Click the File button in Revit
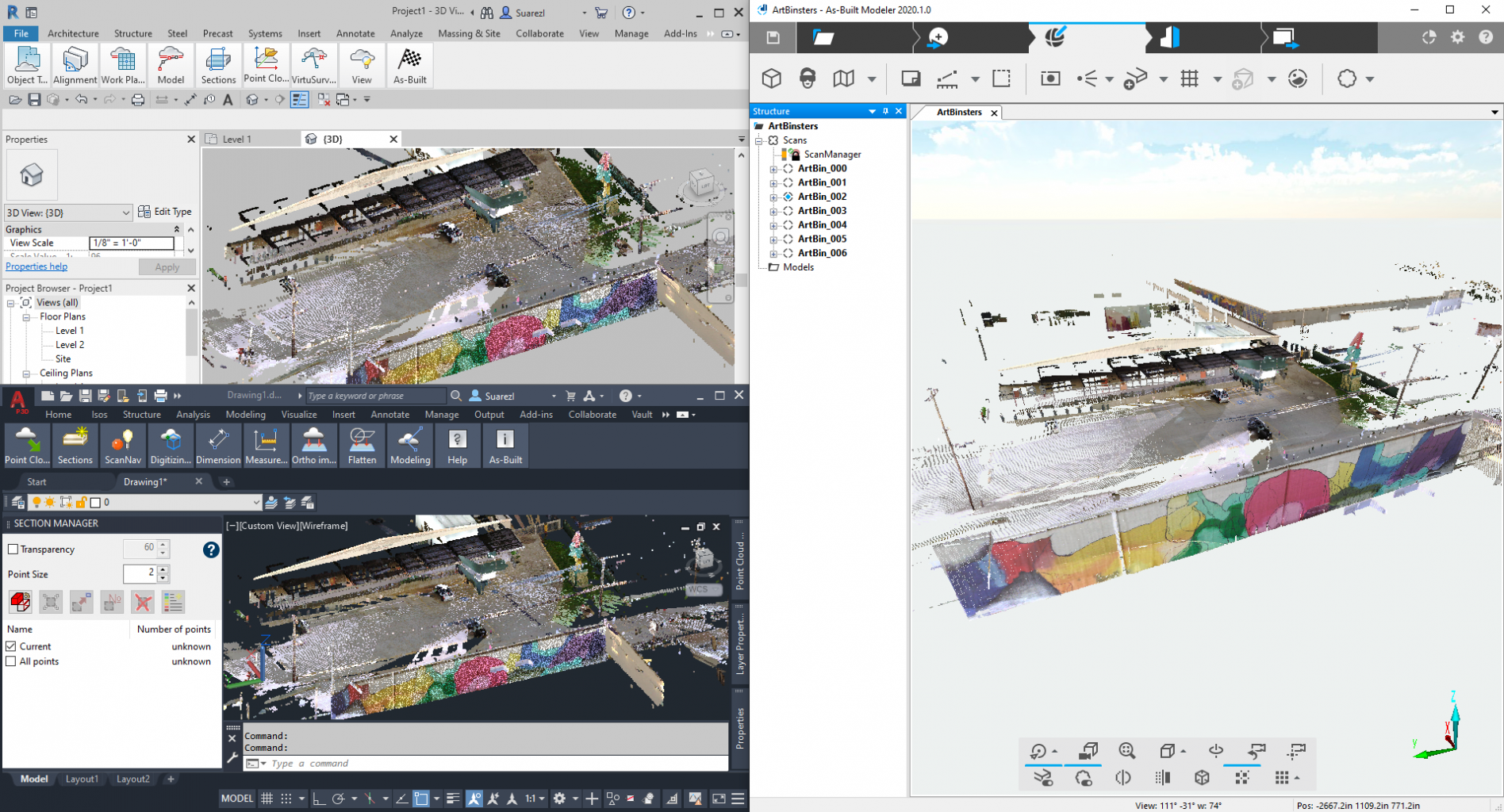The image size is (1504, 812). [x=21, y=33]
